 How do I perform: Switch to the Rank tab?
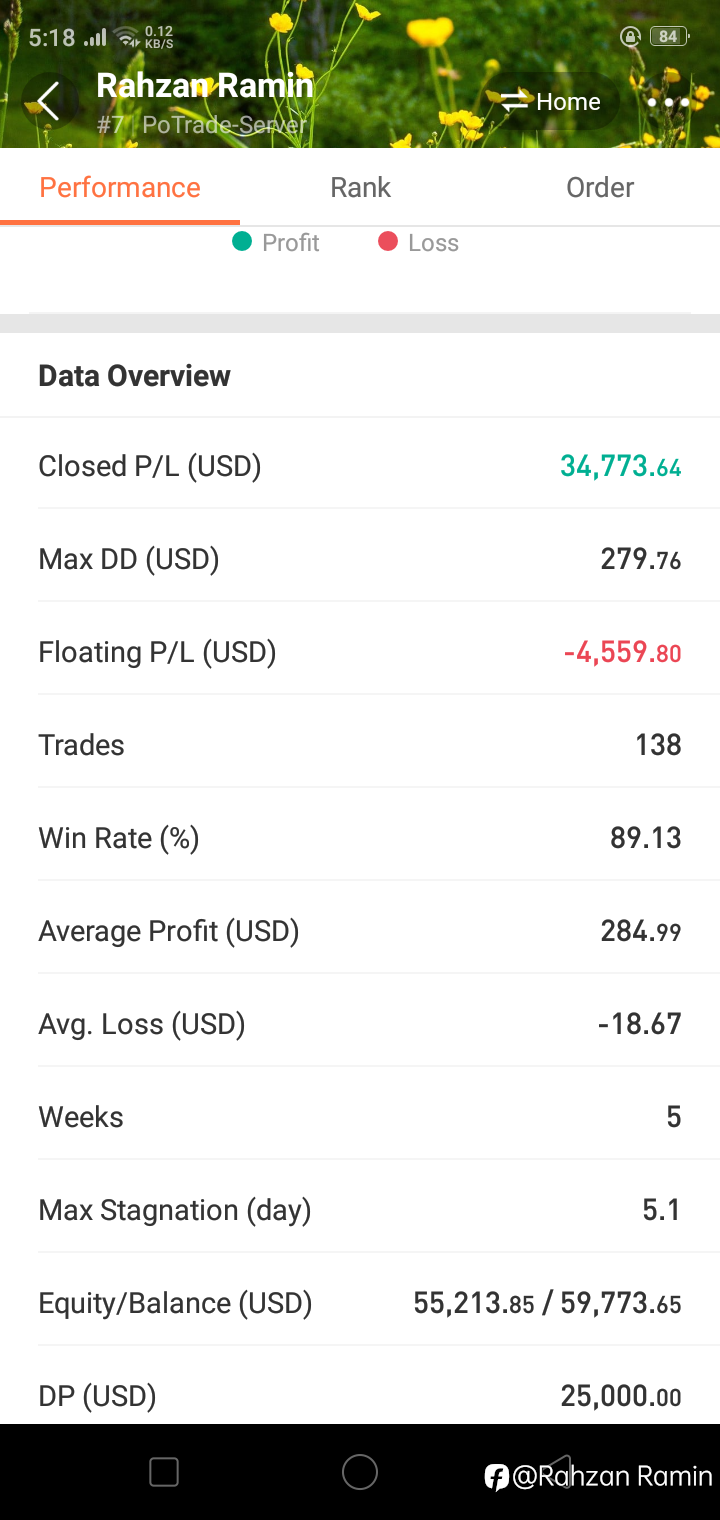pyautogui.click(x=360, y=187)
